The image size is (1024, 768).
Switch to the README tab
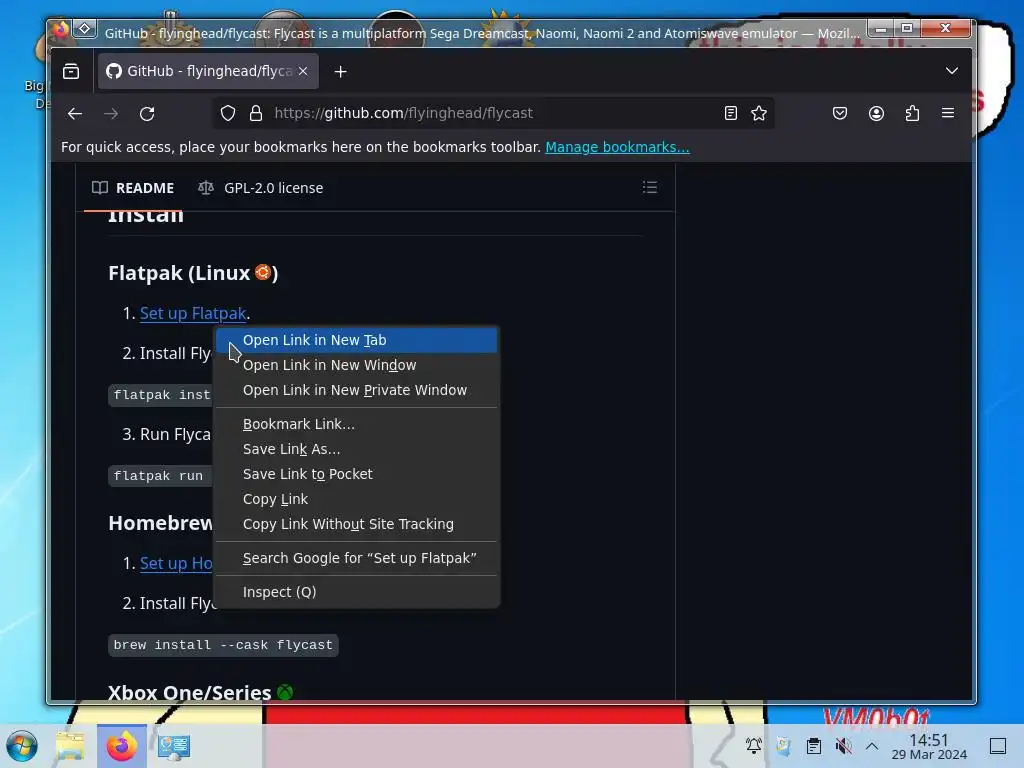133,188
